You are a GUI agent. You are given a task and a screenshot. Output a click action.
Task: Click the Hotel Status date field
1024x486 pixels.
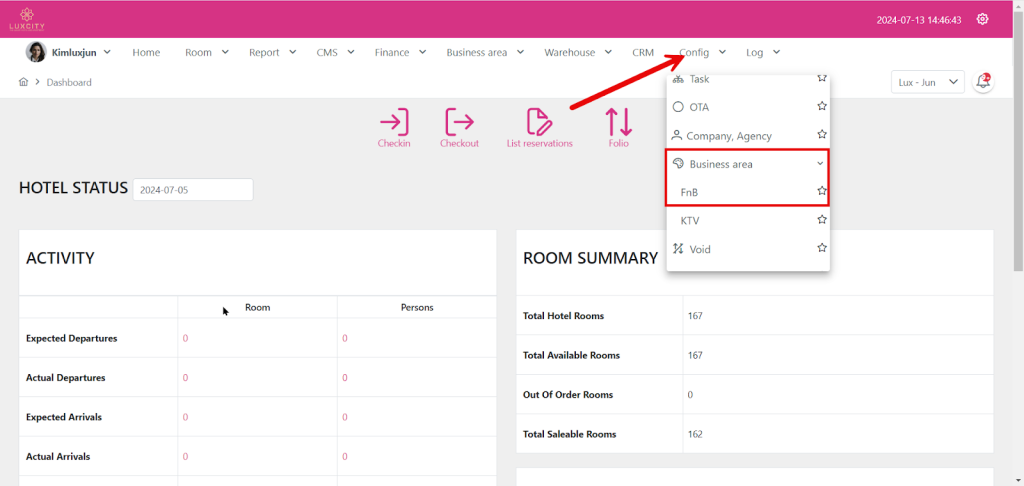pos(193,189)
